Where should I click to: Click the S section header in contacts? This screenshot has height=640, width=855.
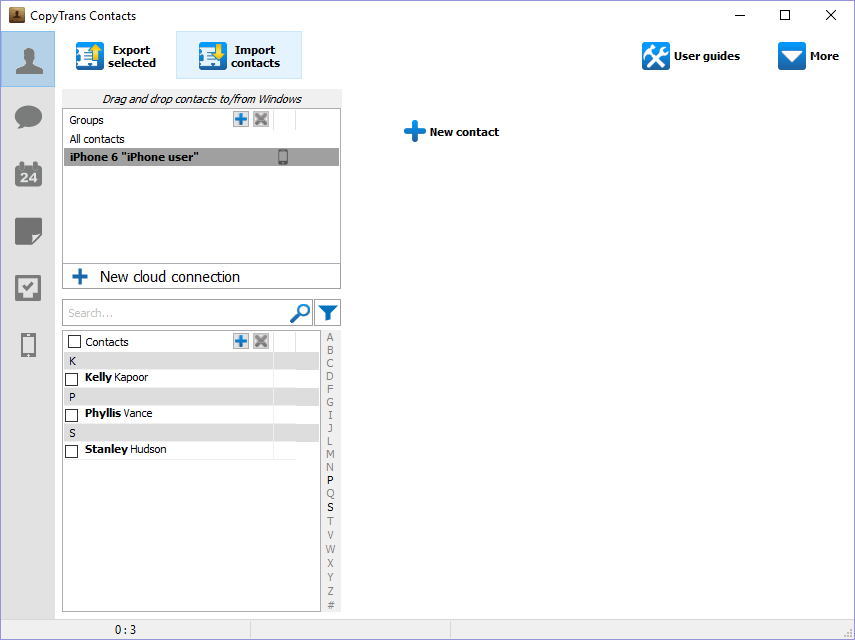(x=191, y=433)
